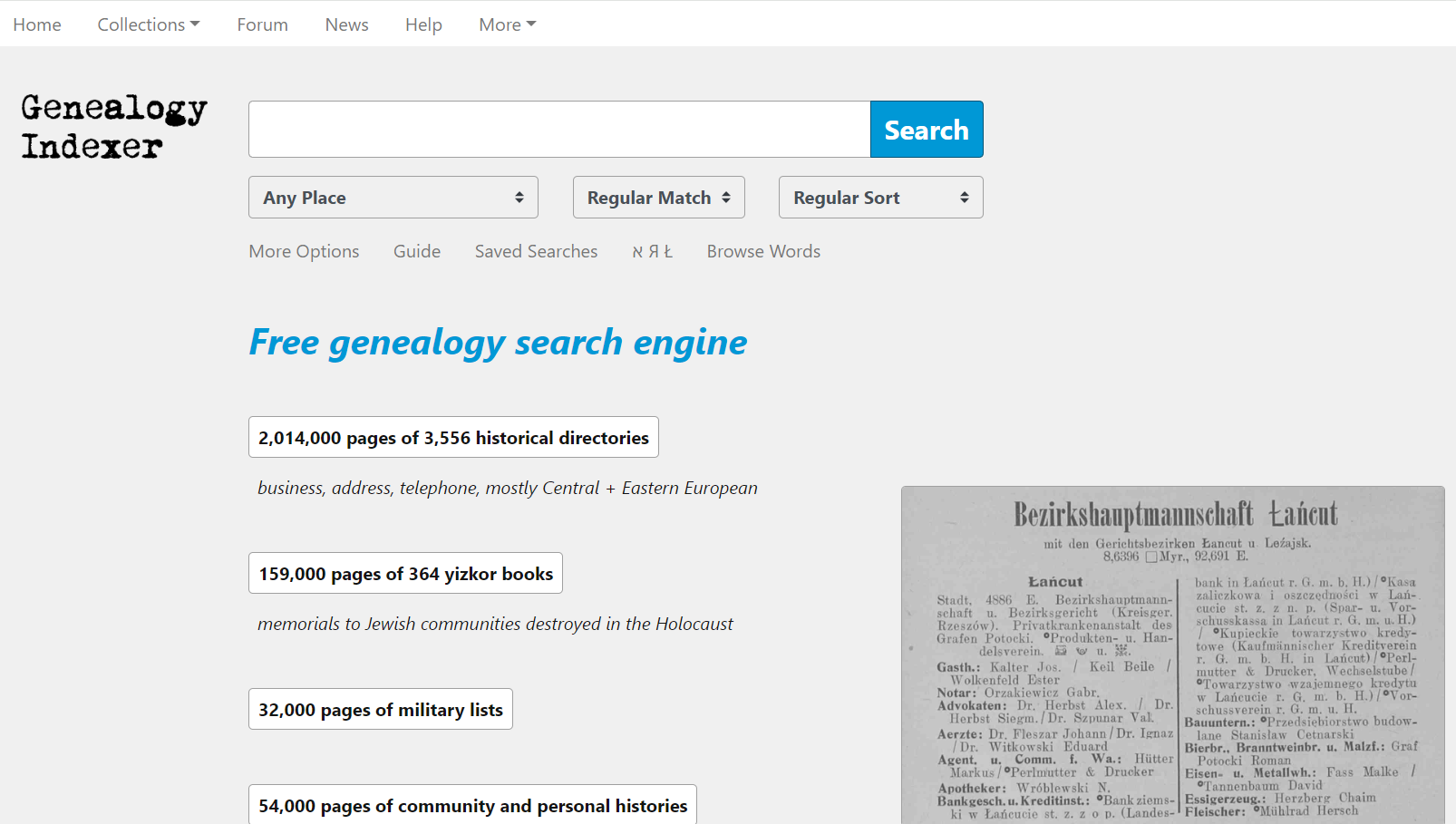Open the 364 yizkor books collection

point(405,574)
